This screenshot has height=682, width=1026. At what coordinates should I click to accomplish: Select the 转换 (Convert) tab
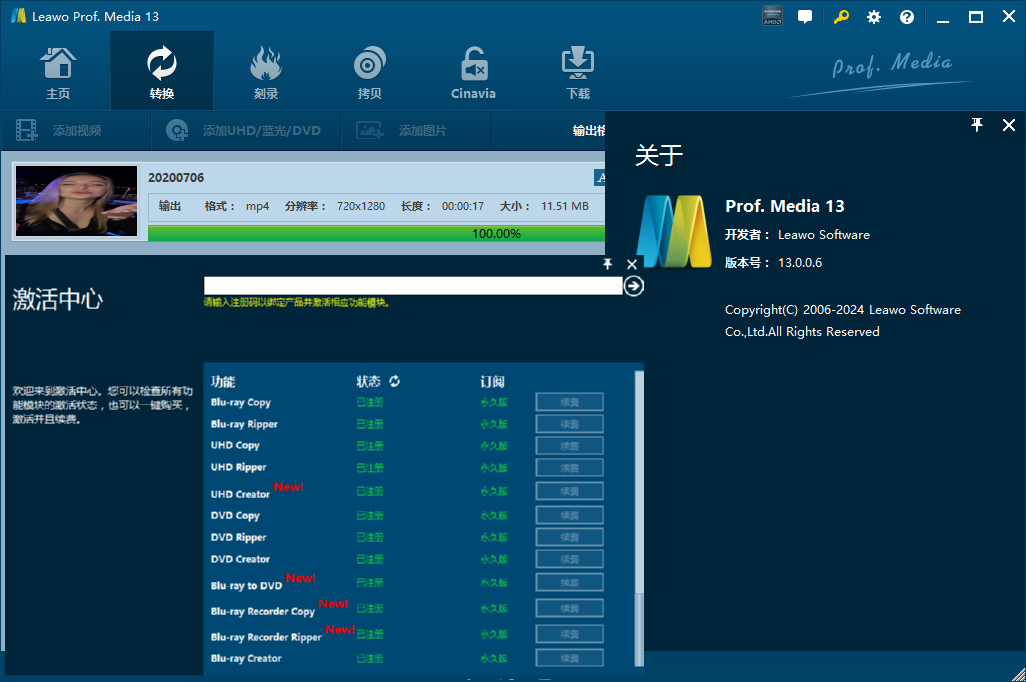pyautogui.click(x=162, y=72)
